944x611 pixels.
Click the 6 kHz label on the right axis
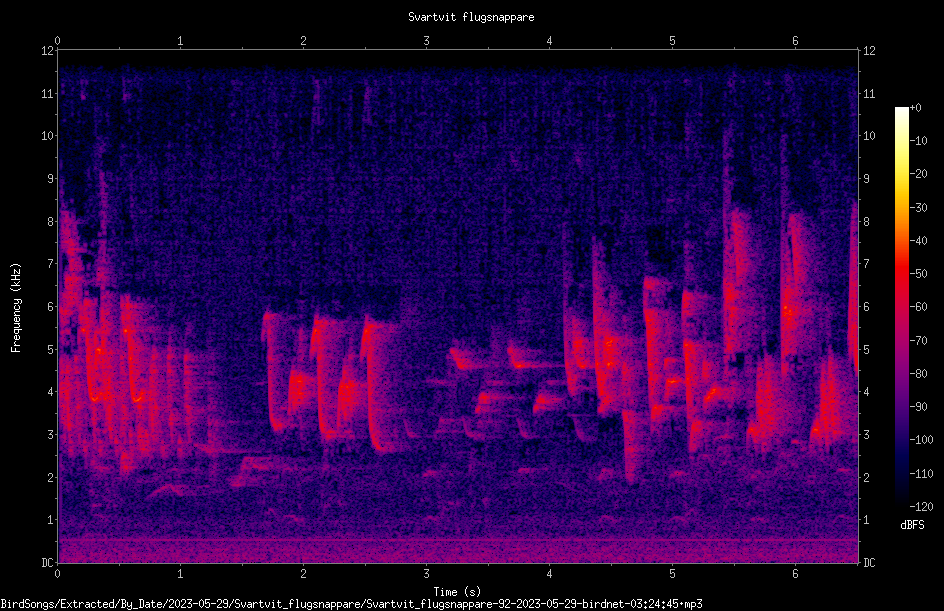tap(866, 307)
